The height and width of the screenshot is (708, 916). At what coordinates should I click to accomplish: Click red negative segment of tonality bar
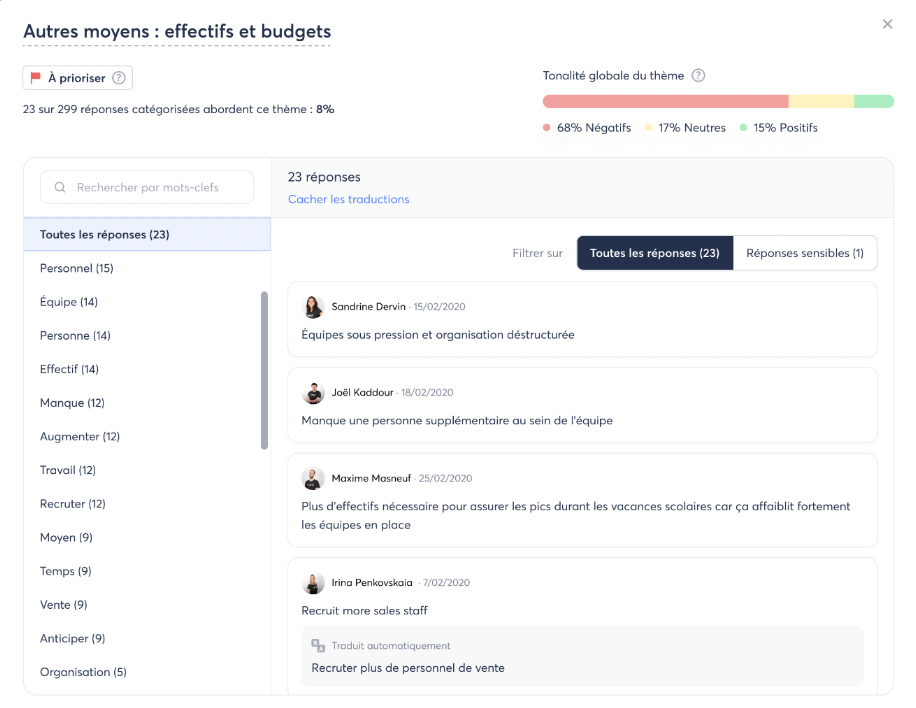point(665,101)
